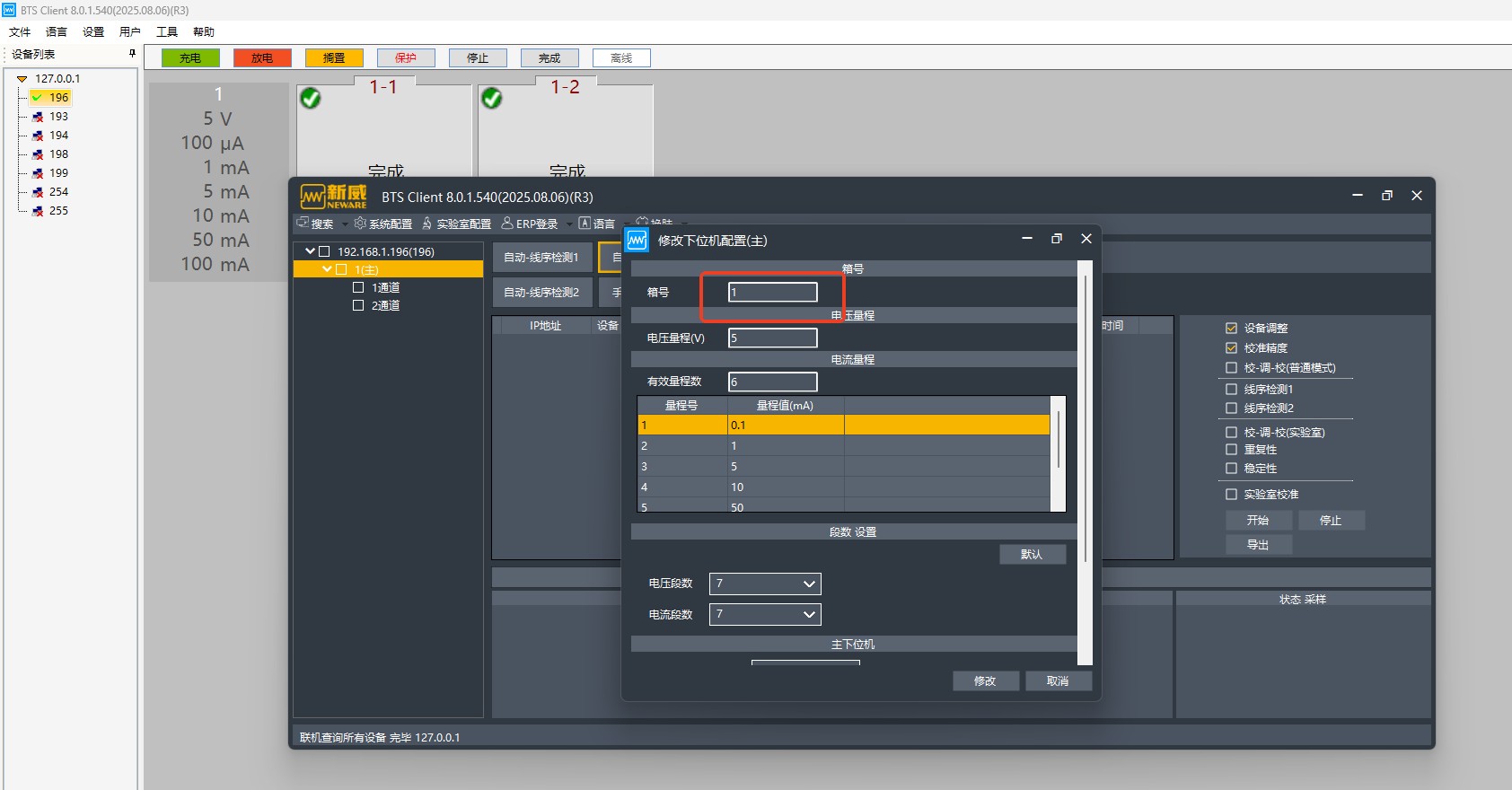Viewport: 1512px width, 790px height.
Task: Check the 2通道 tree checkbox
Action: pos(358,305)
